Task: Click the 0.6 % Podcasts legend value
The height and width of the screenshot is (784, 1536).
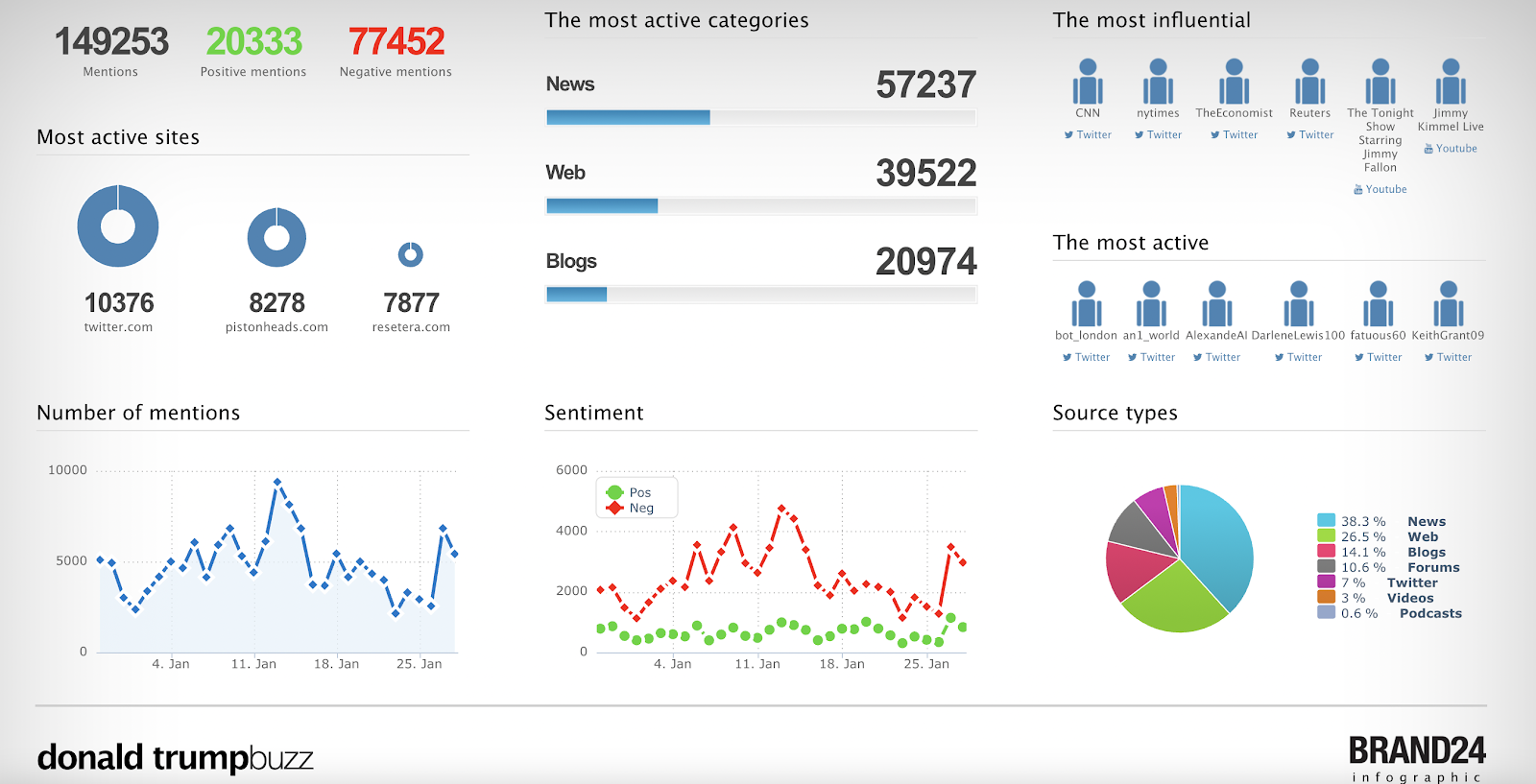Action: (x=1359, y=613)
